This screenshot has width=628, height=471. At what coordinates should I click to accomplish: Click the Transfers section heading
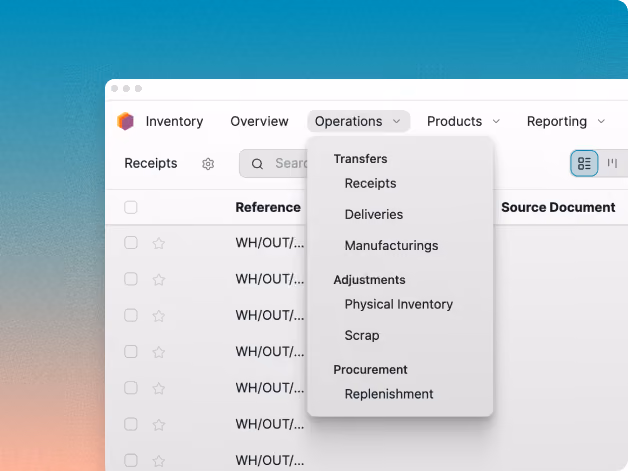[360, 159]
